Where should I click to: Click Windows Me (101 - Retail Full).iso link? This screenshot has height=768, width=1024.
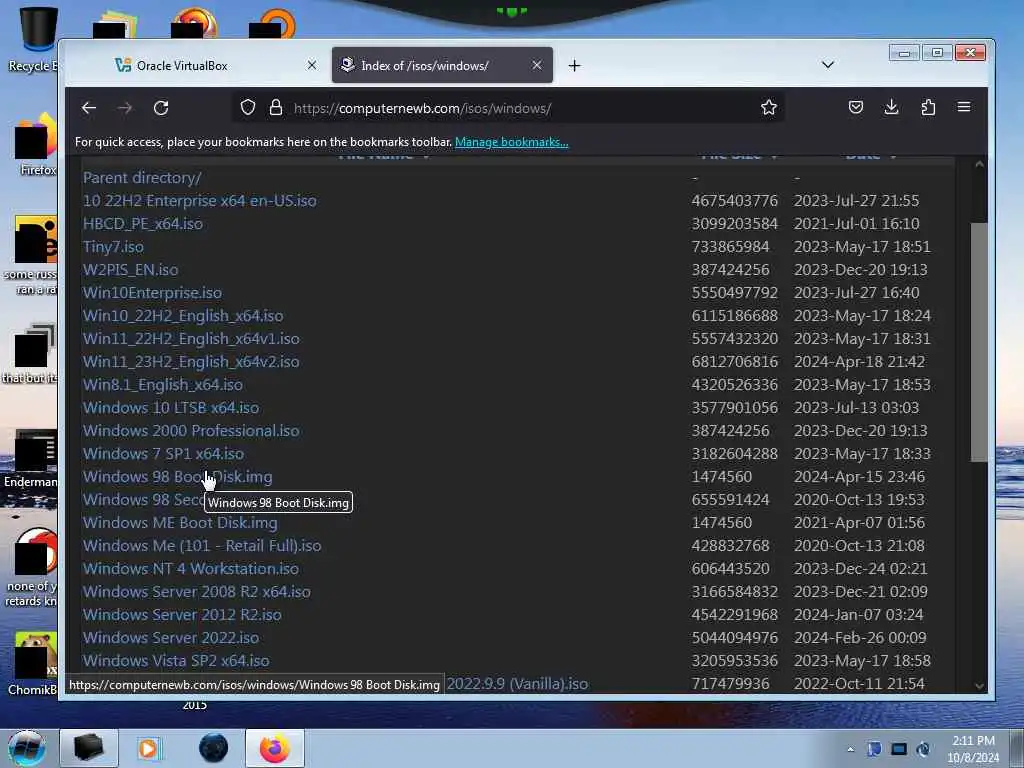coord(202,545)
